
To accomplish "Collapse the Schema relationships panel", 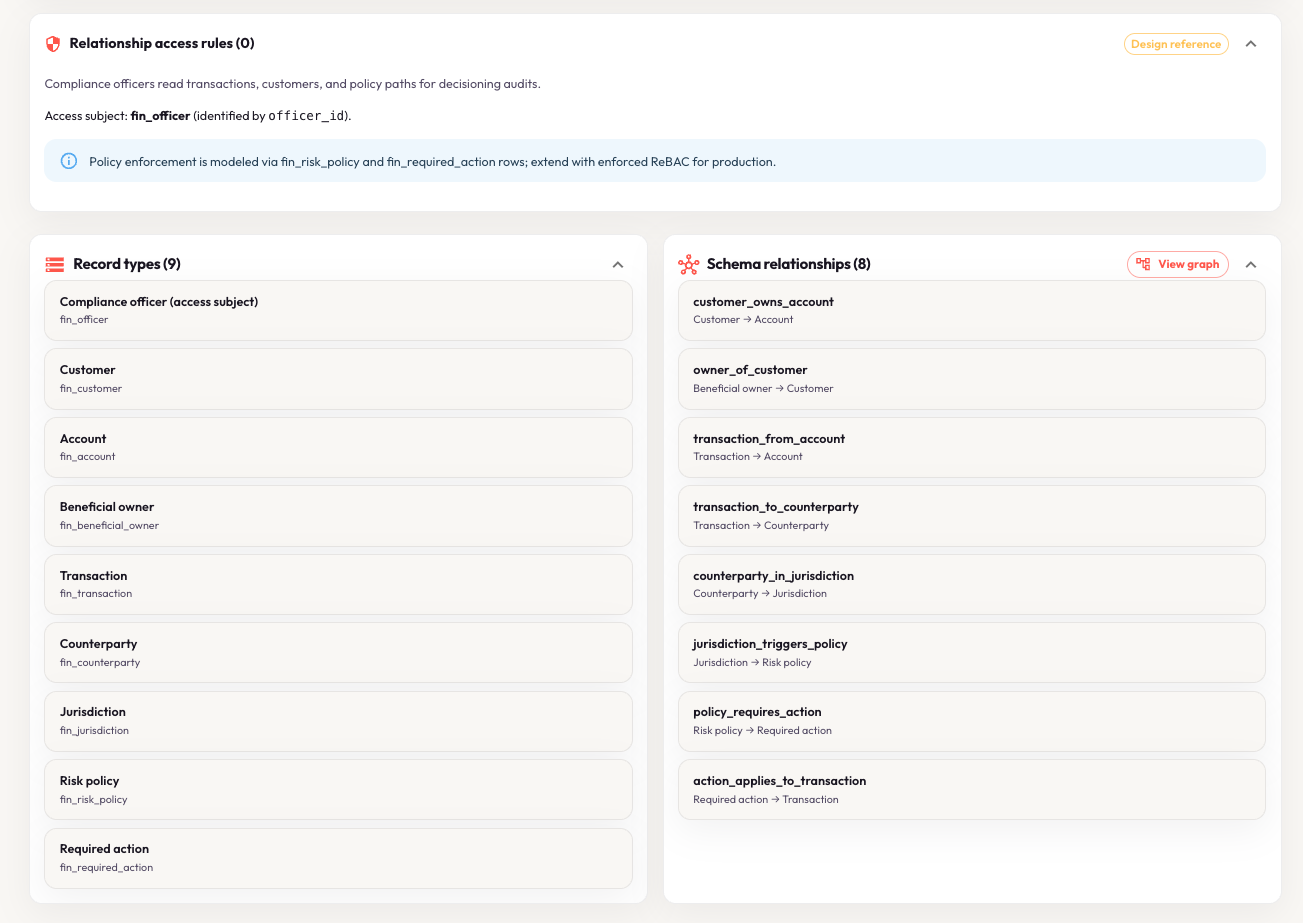I will 1251,265.
